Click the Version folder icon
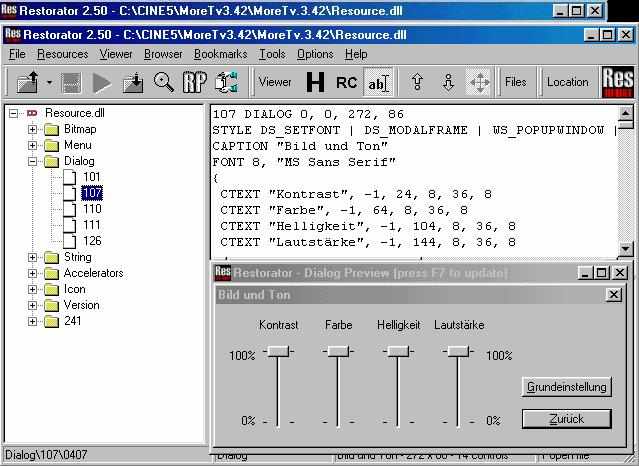639x466 pixels. point(51,305)
